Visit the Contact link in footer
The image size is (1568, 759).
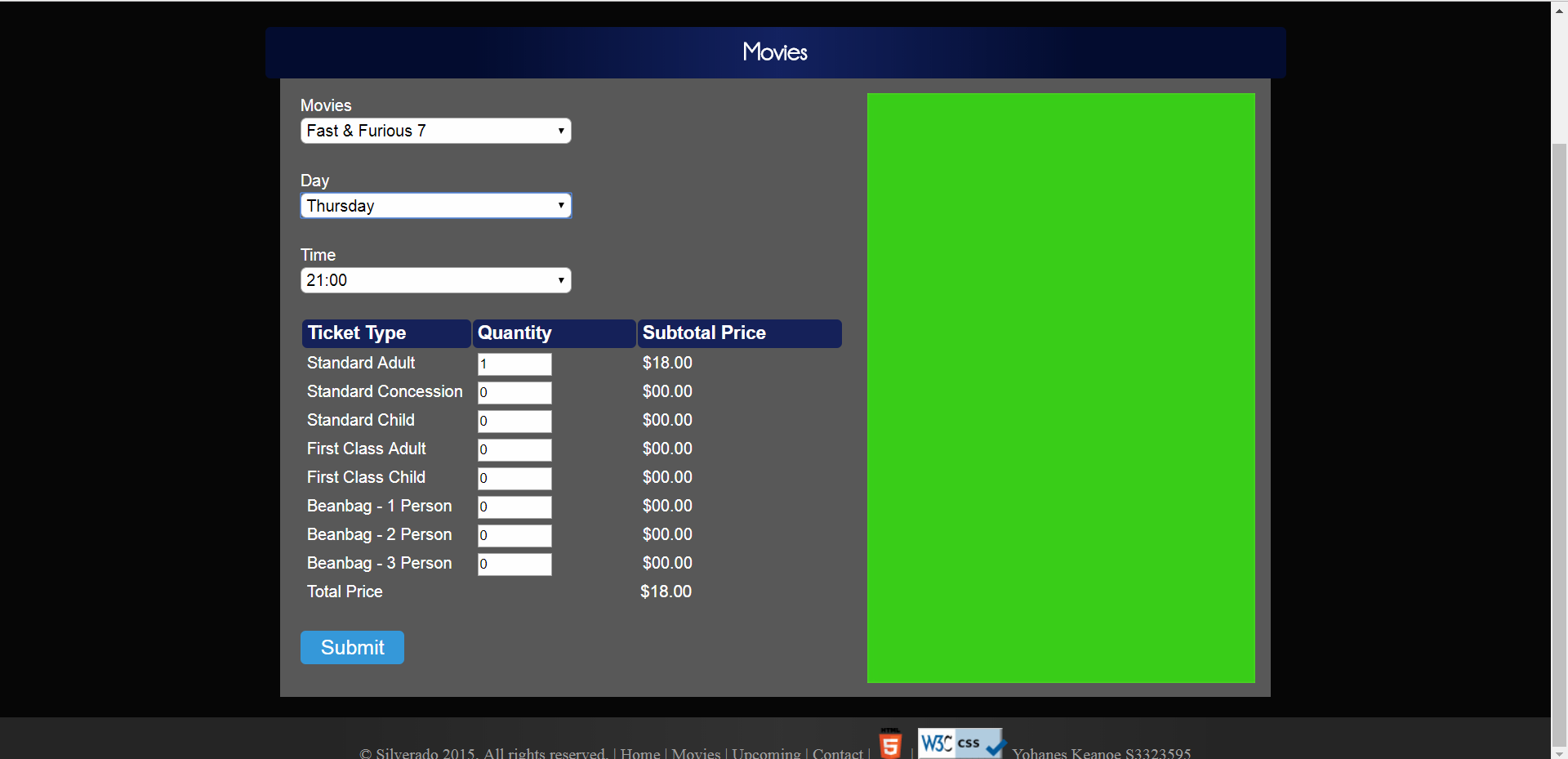[837, 752]
